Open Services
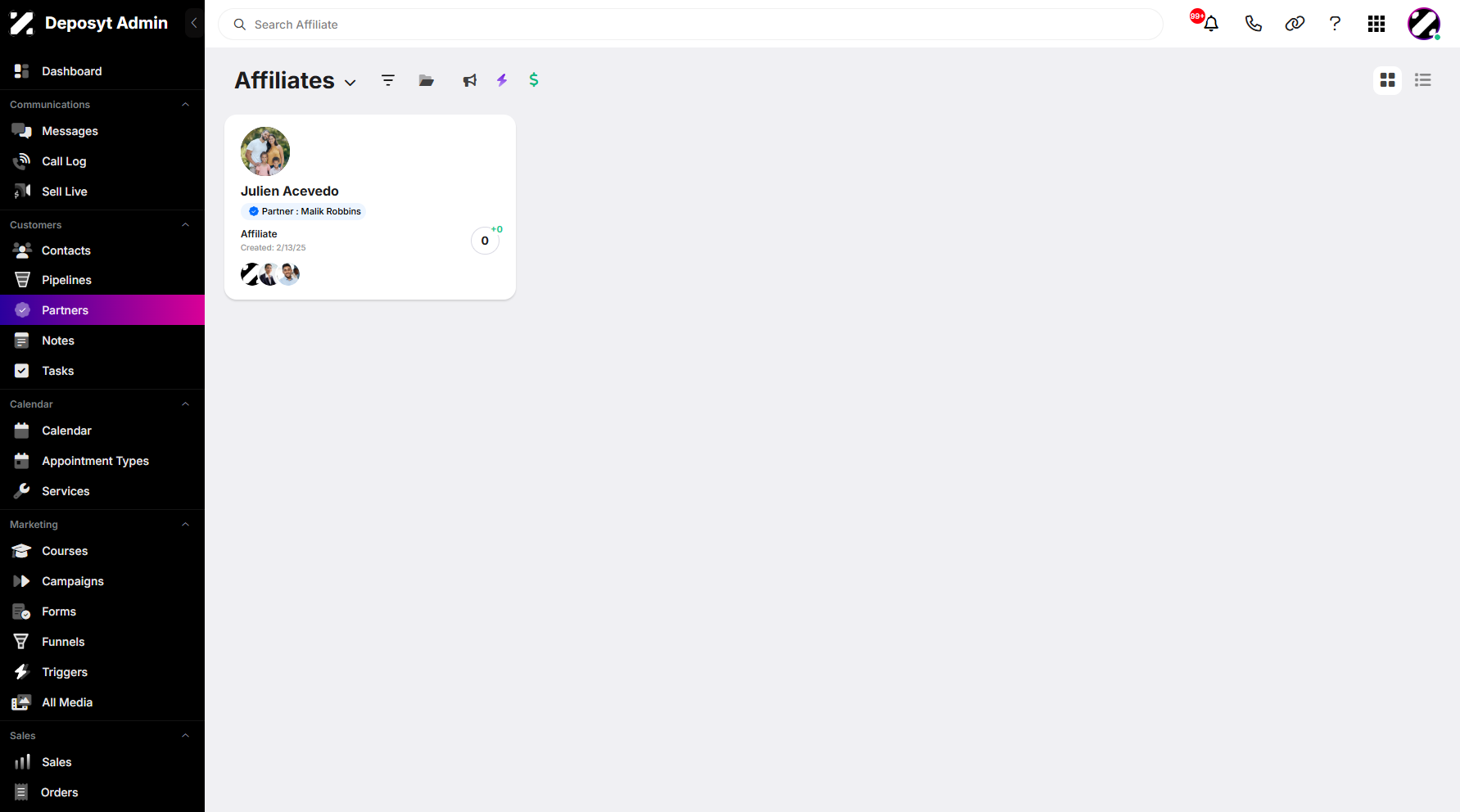The width and height of the screenshot is (1460, 812). [102, 491]
